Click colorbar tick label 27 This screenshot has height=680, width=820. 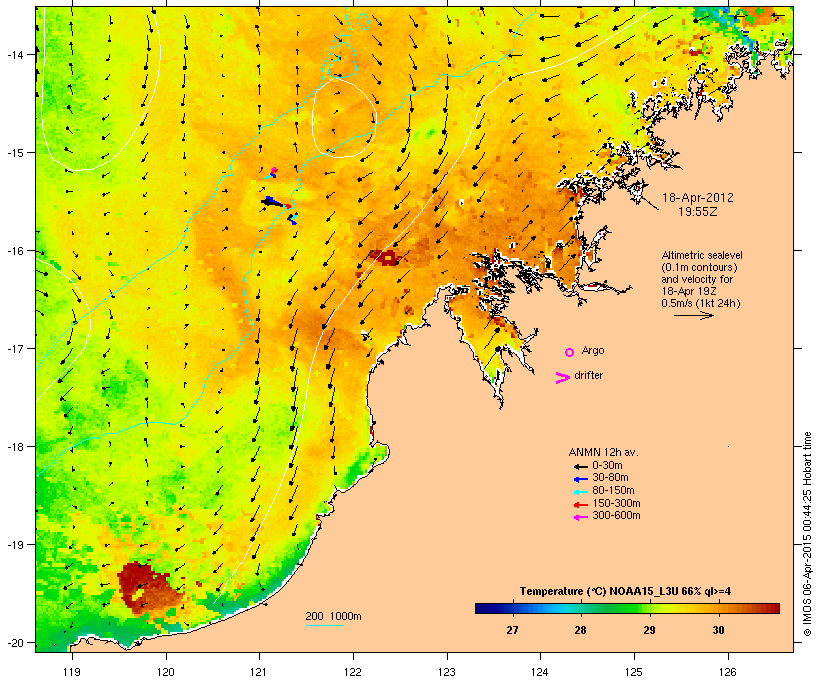[x=512, y=630]
